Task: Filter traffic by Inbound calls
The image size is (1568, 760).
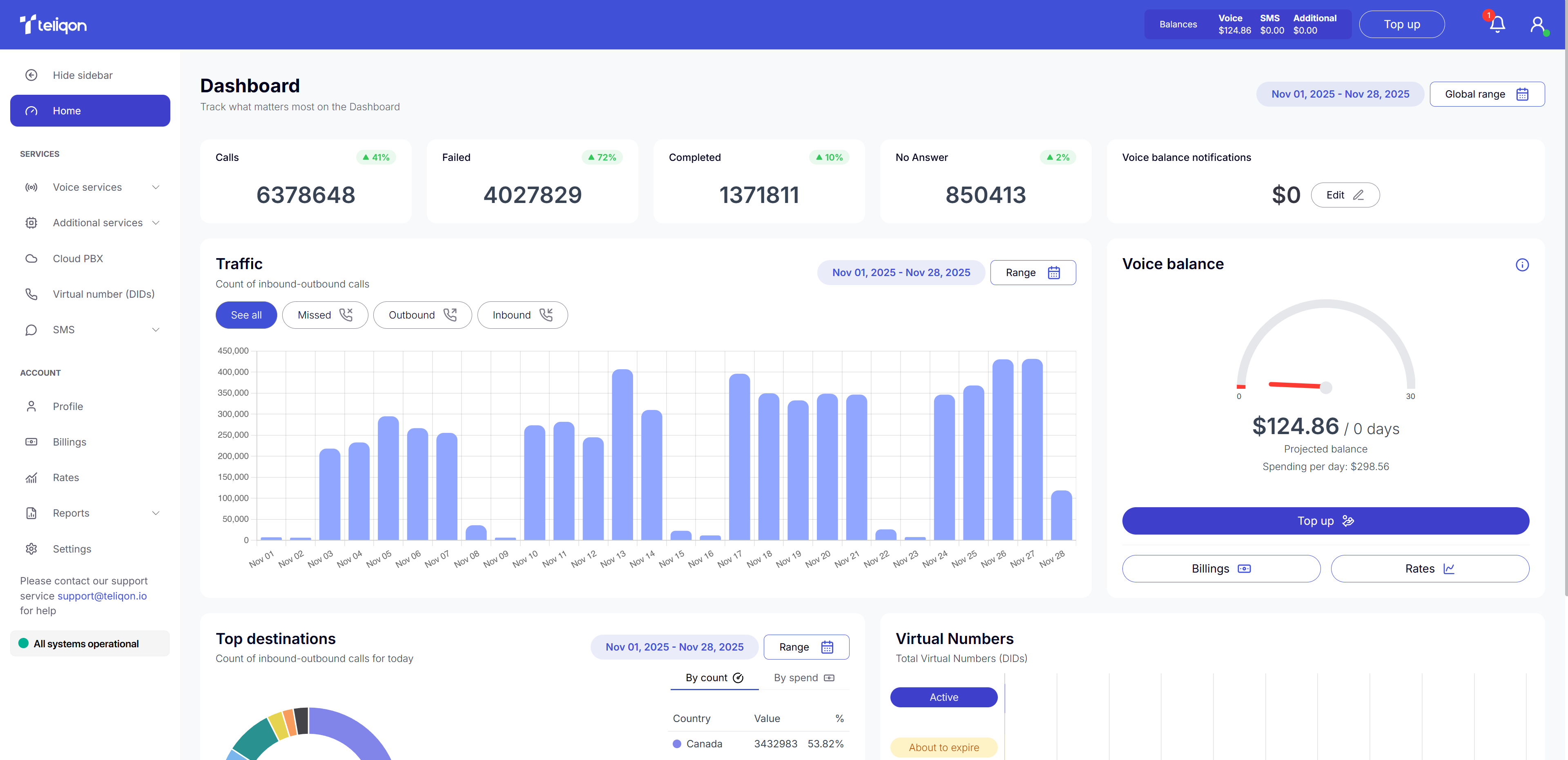Action: pyautogui.click(x=522, y=315)
